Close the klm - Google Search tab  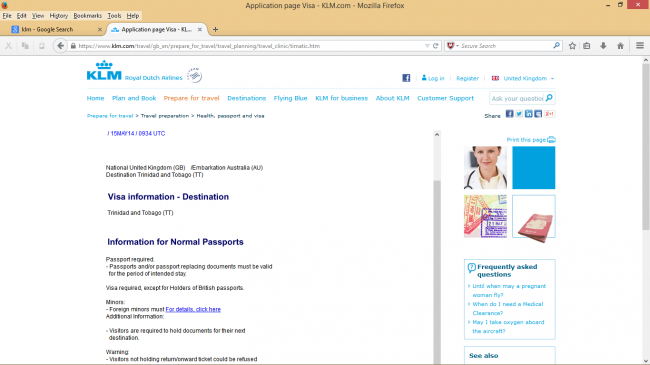99,29
